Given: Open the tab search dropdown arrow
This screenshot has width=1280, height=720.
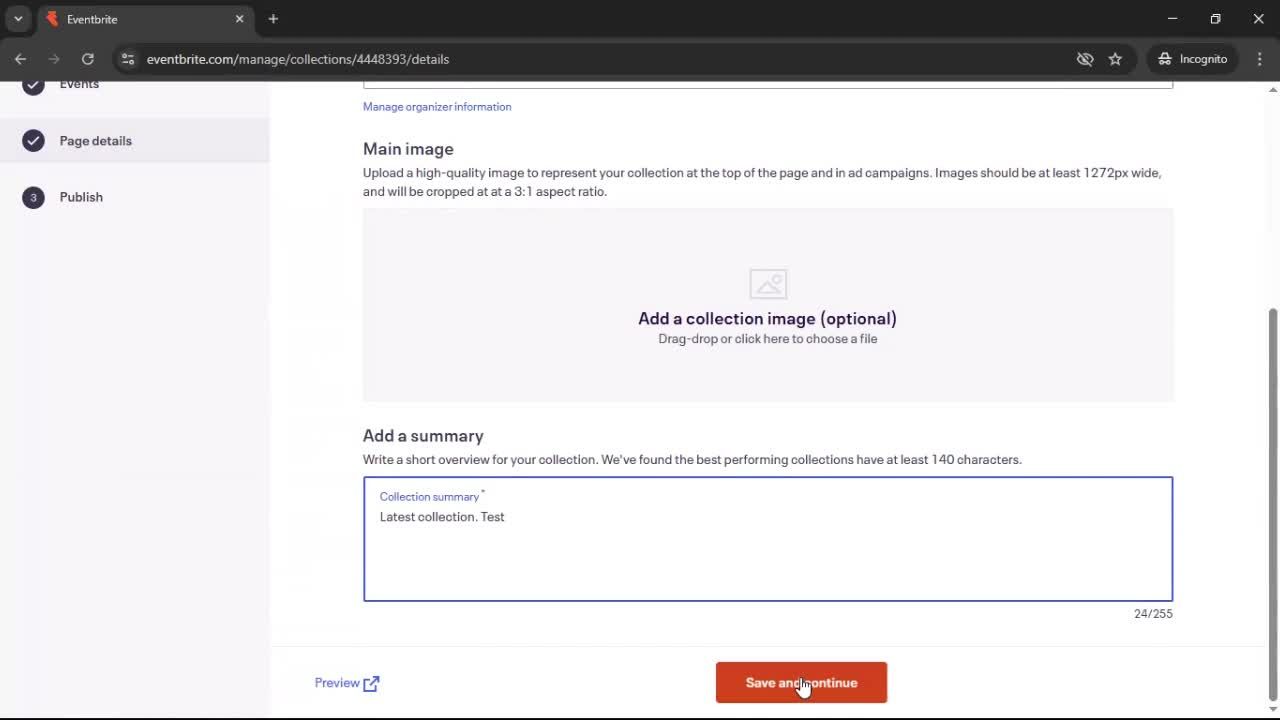Looking at the screenshot, I should click(x=18, y=19).
